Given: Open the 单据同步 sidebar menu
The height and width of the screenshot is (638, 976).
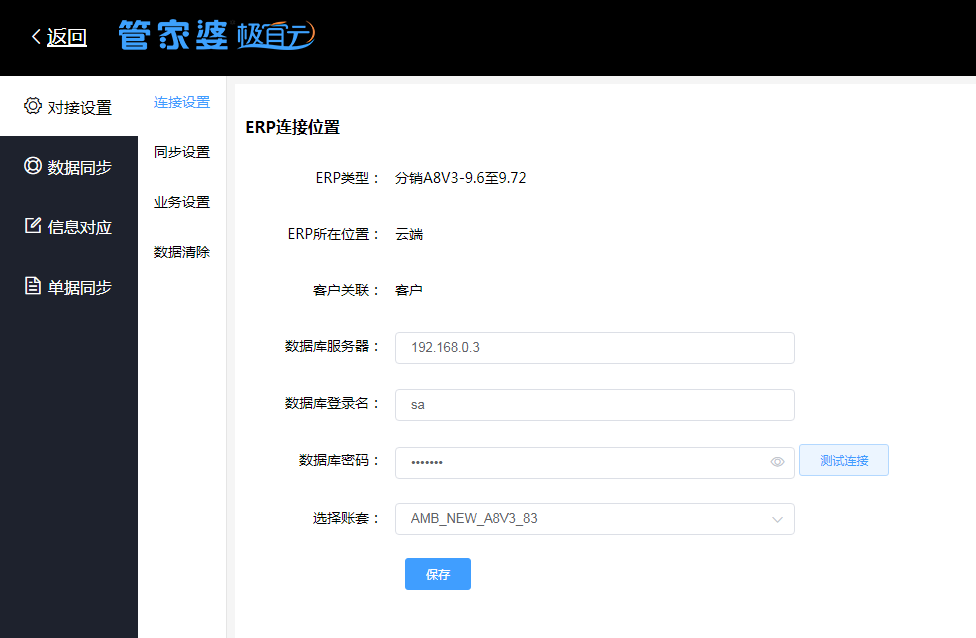Looking at the screenshot, I should click(x=68, y=286).
